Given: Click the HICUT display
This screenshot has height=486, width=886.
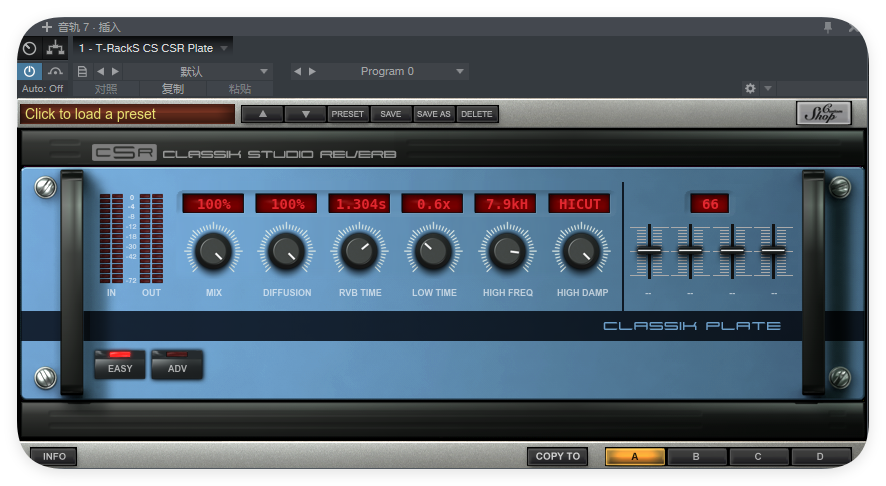Looking at the screenshot, I should coord(580,204).
